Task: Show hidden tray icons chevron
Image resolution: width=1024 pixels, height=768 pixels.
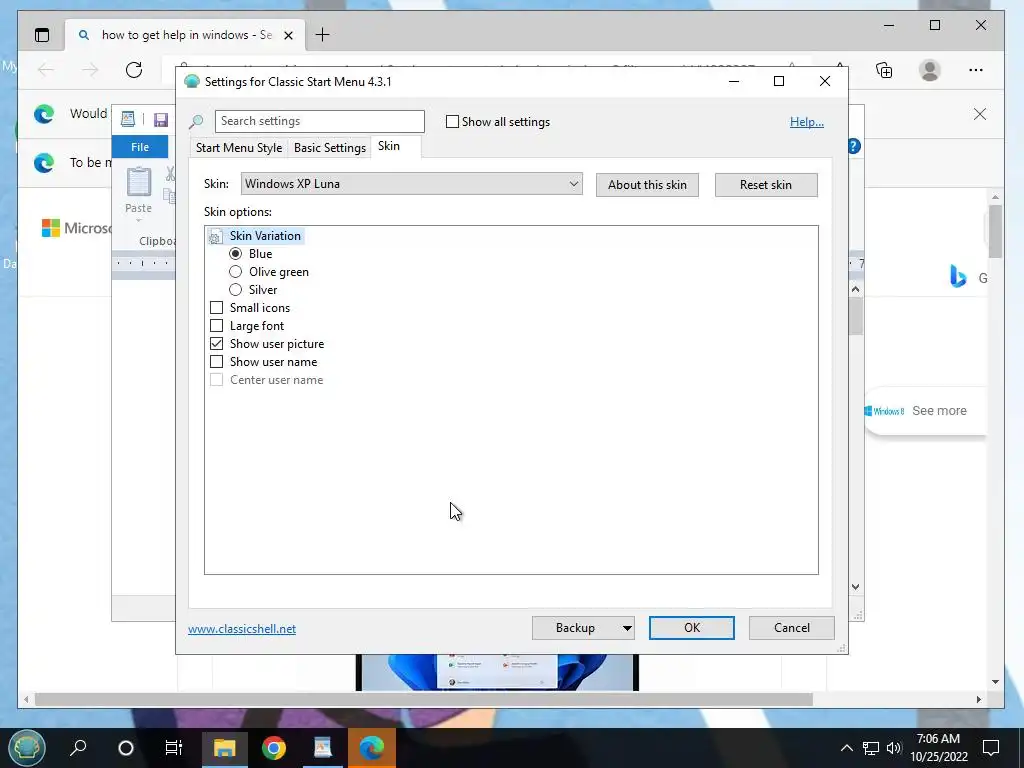Action: (x=846, y=748)
